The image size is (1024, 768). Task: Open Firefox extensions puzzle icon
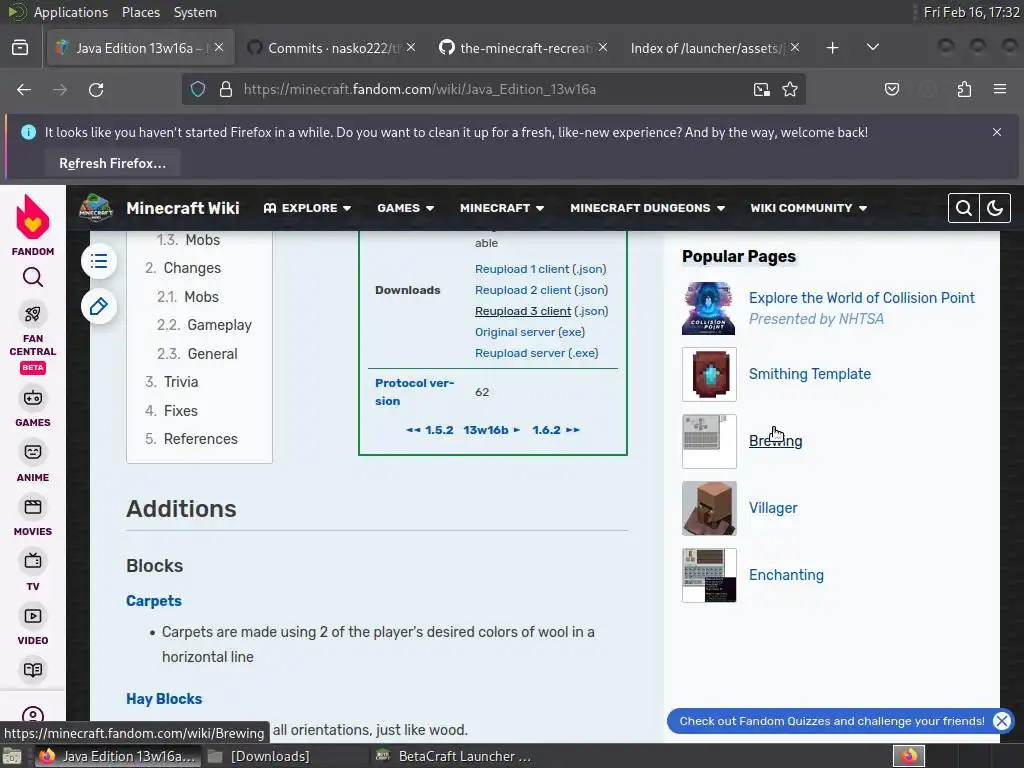964,89
